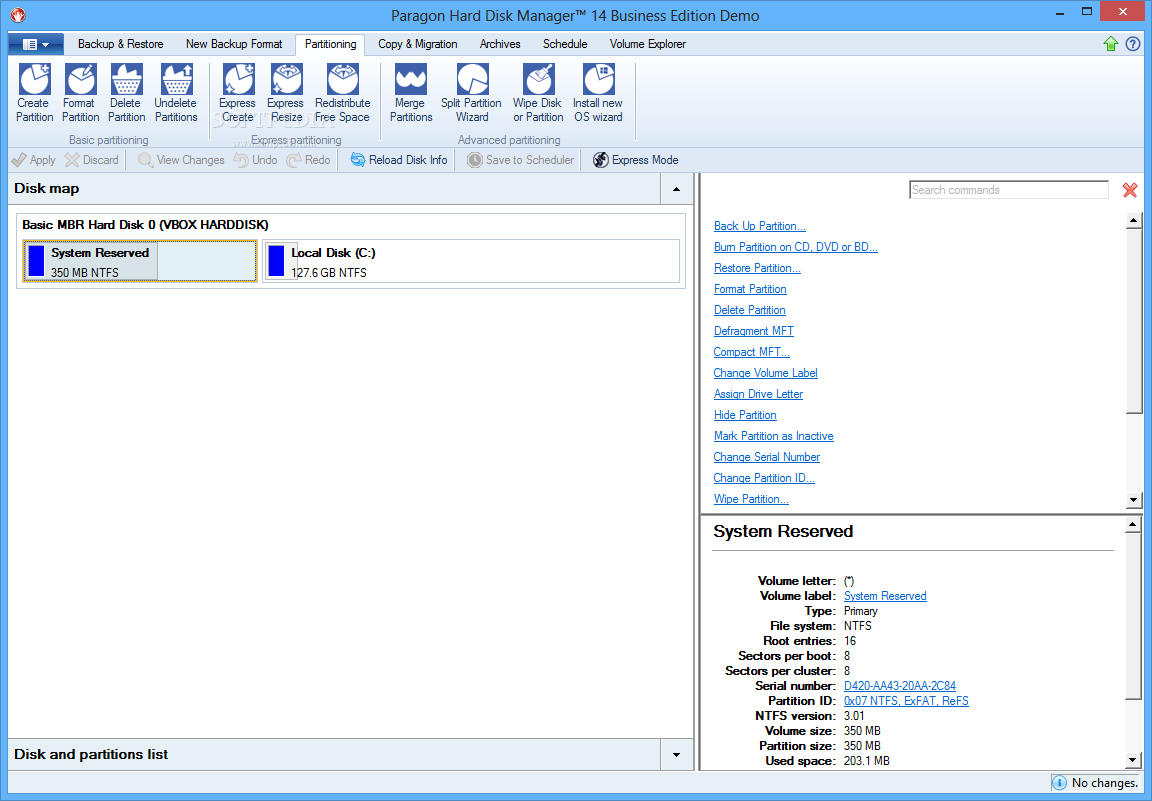Click Assign Drive Letter link
This screenshot has width=1152, height=801.
758,395
